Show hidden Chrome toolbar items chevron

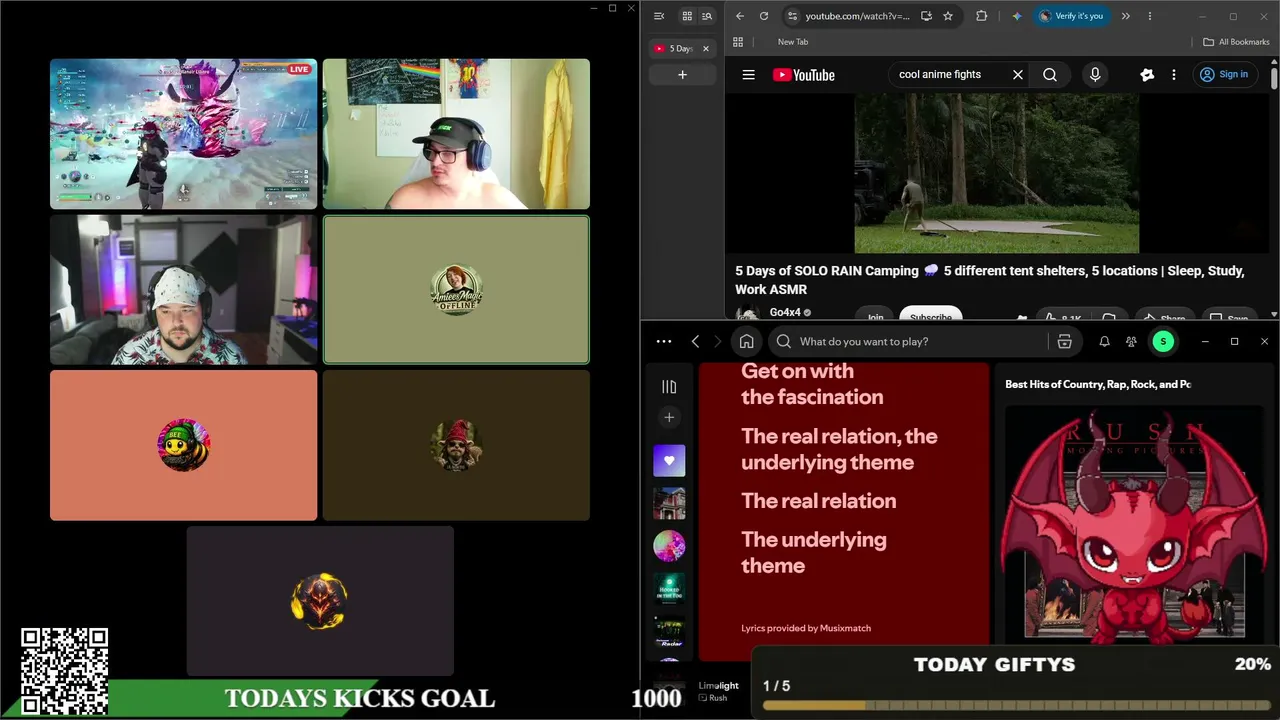coord(1125,16)
